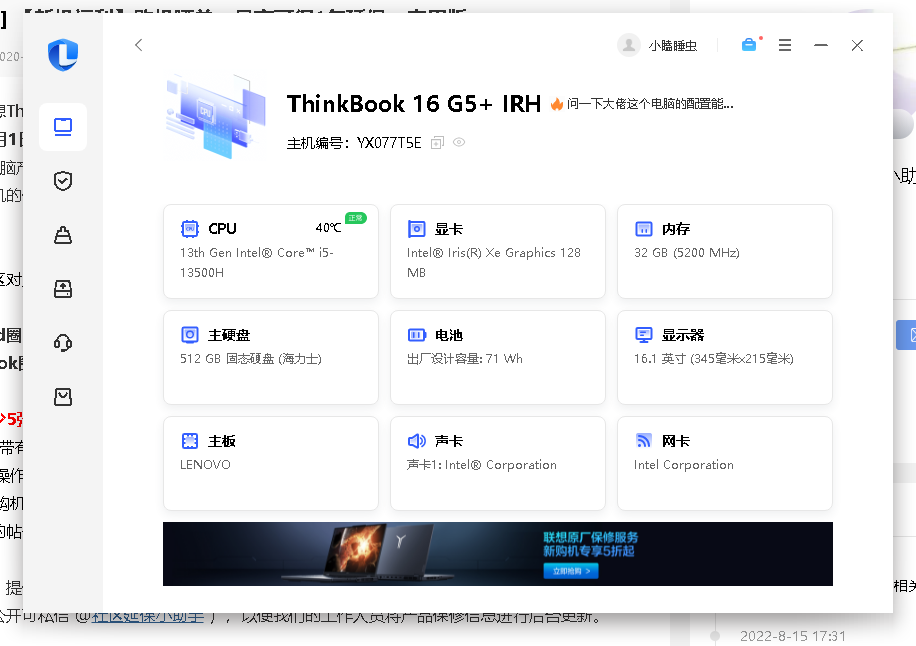Toggle serial number visibility eye icon
This screenshot has height=646, width=916.
(x=459, y=142)
